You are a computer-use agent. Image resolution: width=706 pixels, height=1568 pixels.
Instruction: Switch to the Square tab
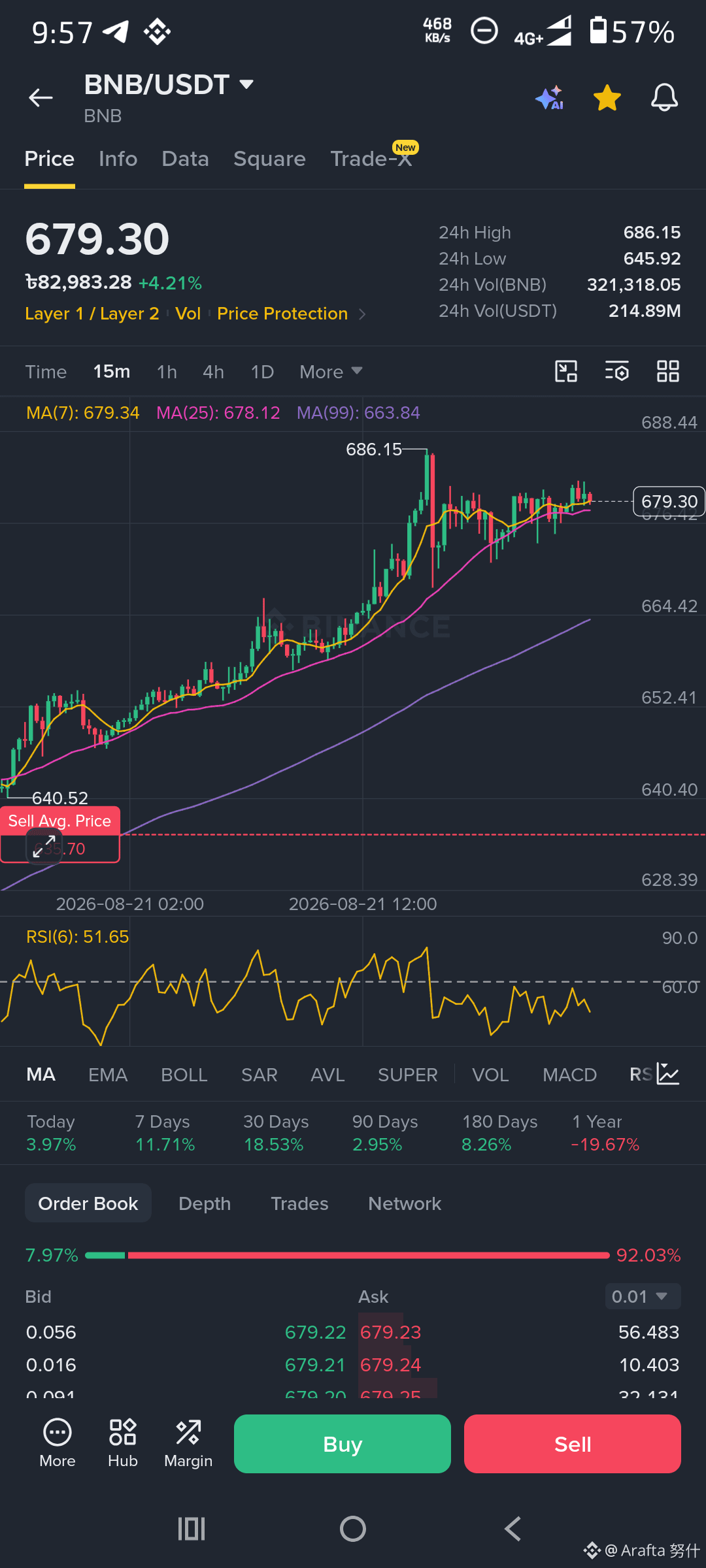[x=269, y=159]
